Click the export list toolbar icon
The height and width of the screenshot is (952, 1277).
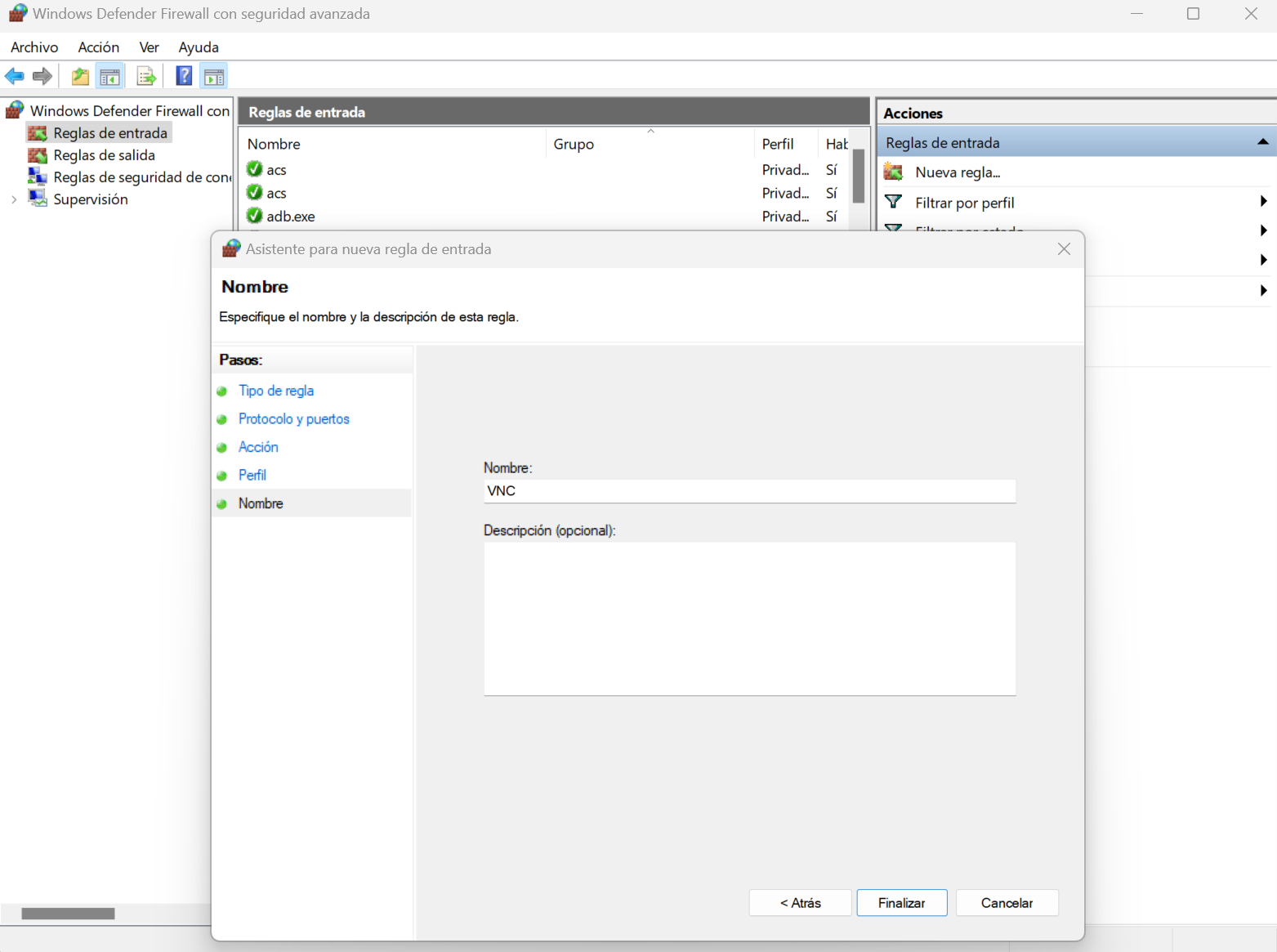(x=146, y=77)
